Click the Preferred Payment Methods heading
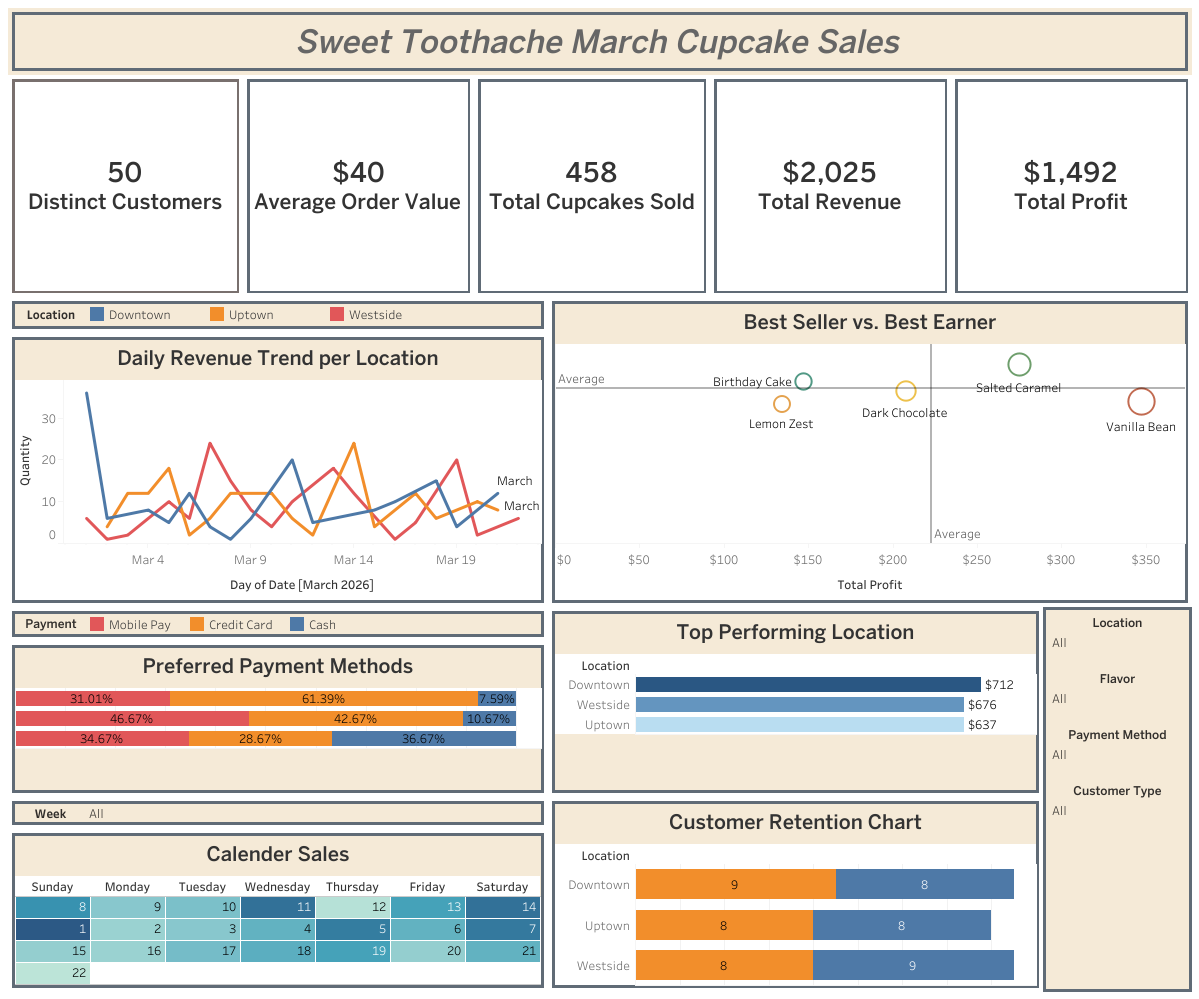Viewport: 1199px width, 999px height. (278, 665)
